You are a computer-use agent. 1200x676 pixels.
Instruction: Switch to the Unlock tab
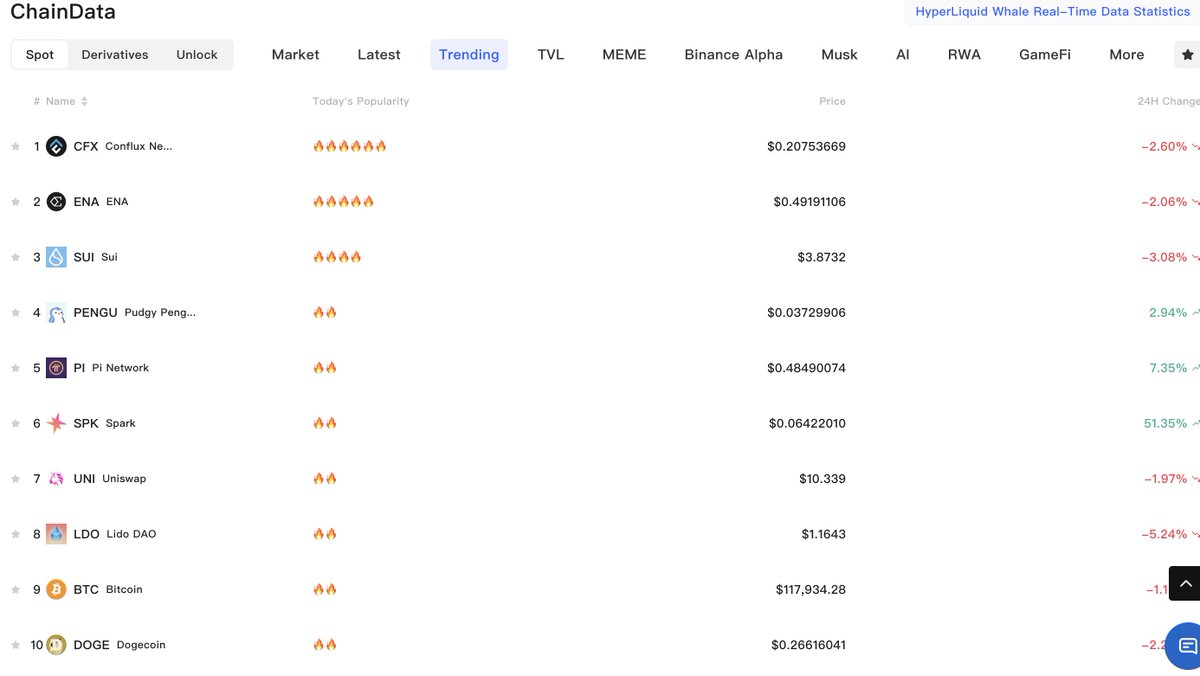(x=197, y=55)
